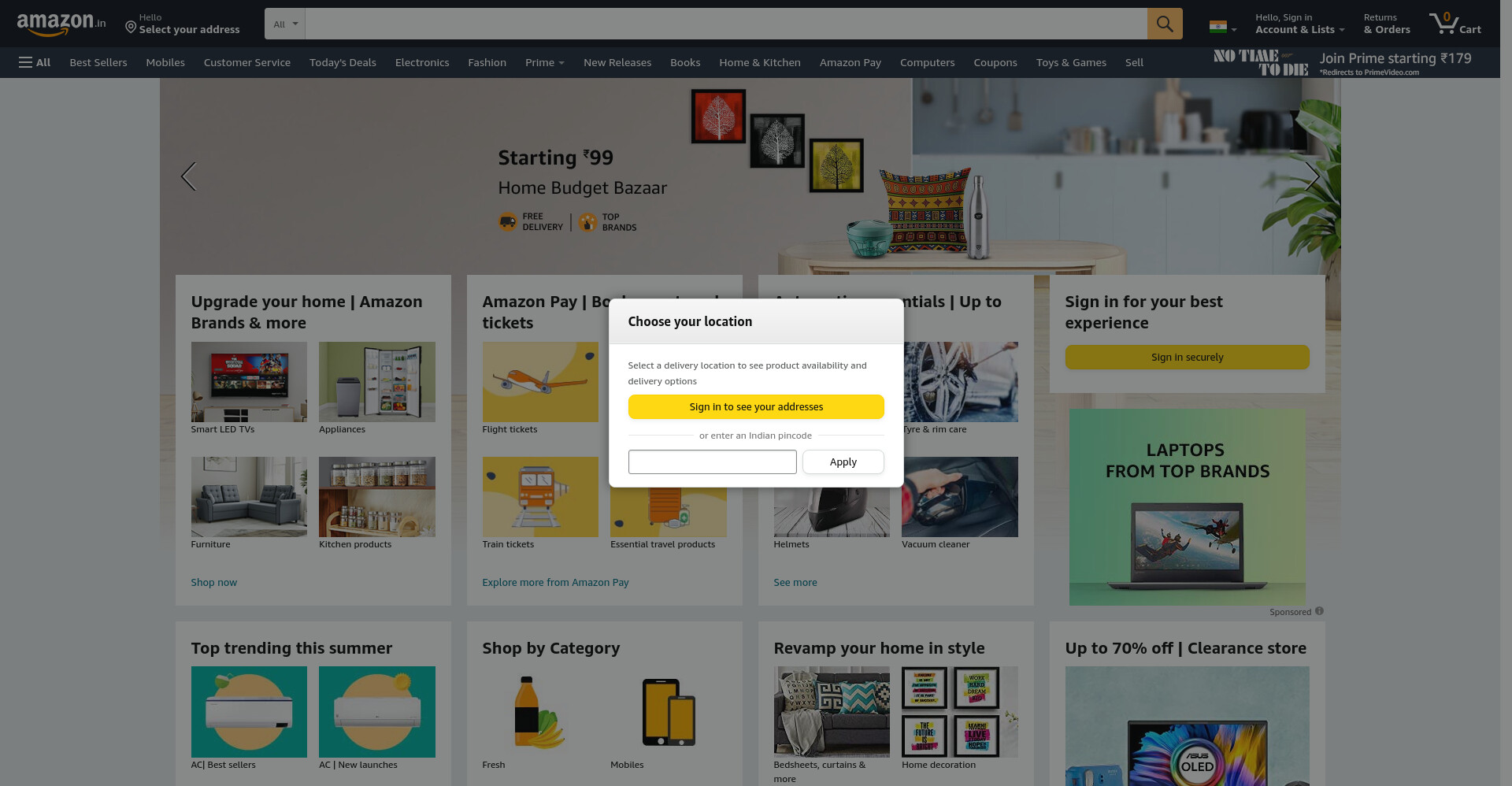Open Helmets thumbnail
The image size is (1512, 786).
[x=832, y=512]
